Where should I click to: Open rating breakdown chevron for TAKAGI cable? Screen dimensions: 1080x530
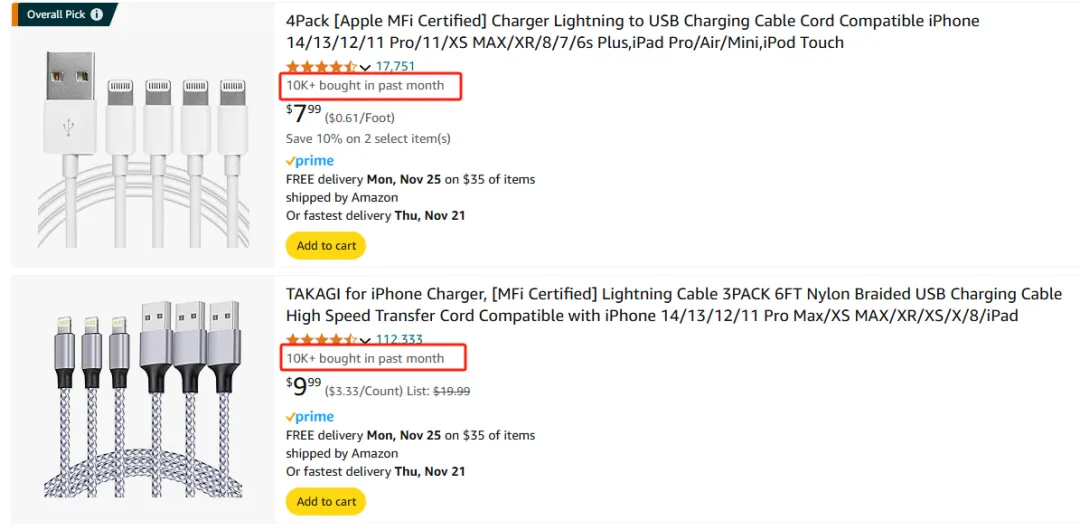pyautogui.click(x=365, y=340)
